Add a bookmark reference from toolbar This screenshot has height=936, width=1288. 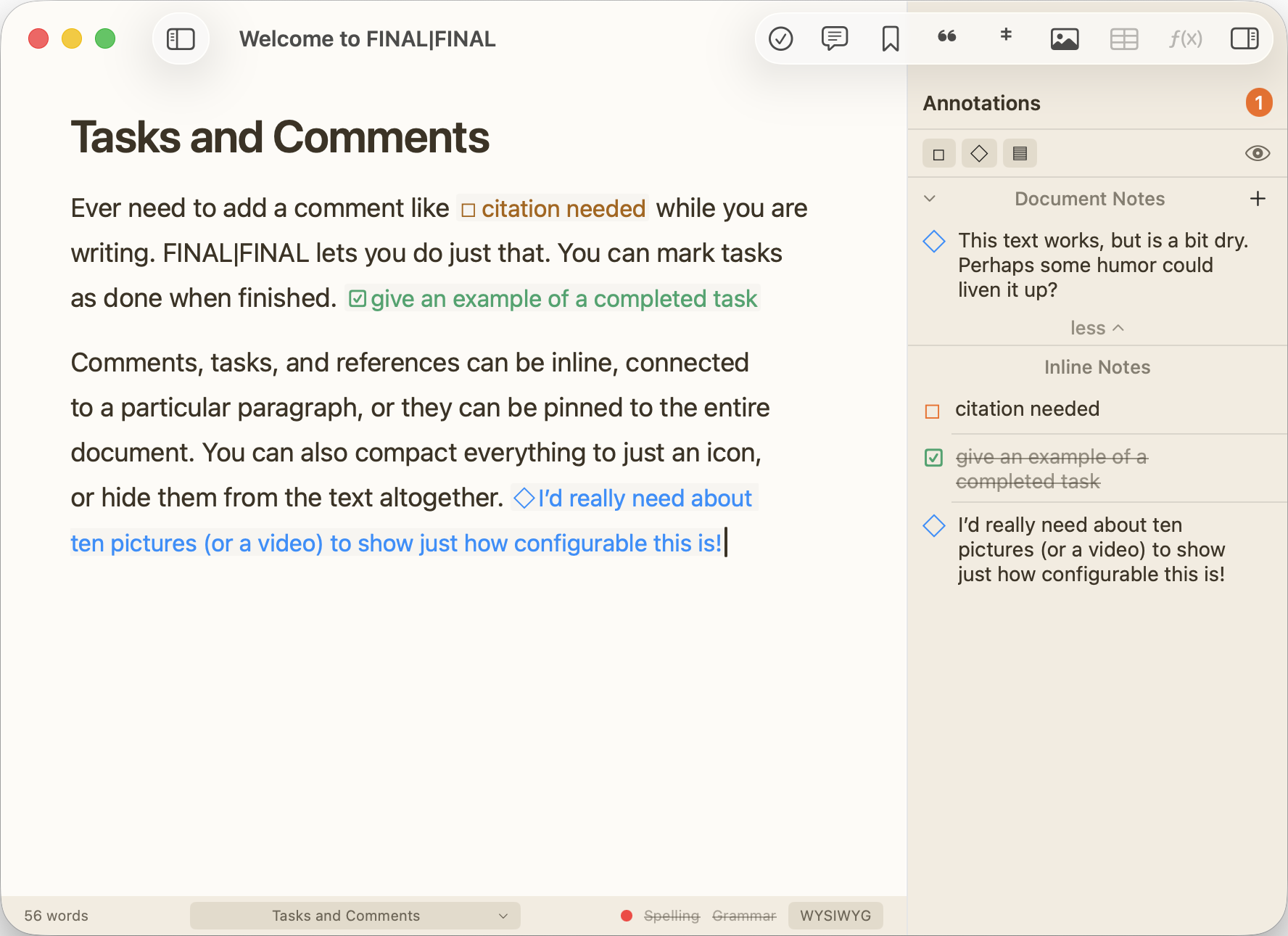891,38
